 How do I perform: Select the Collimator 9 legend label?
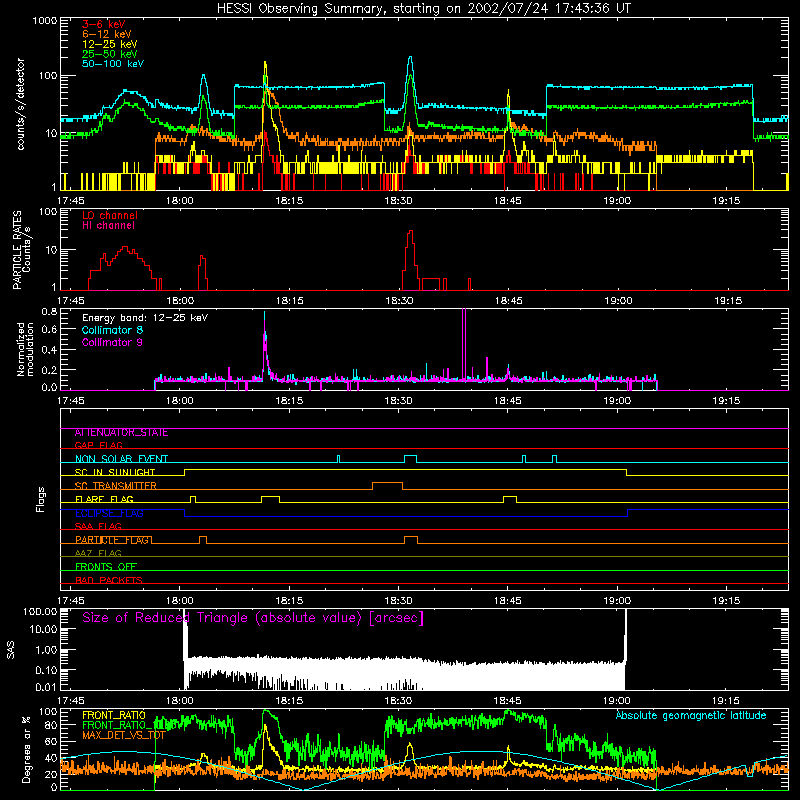click(112, 342)
